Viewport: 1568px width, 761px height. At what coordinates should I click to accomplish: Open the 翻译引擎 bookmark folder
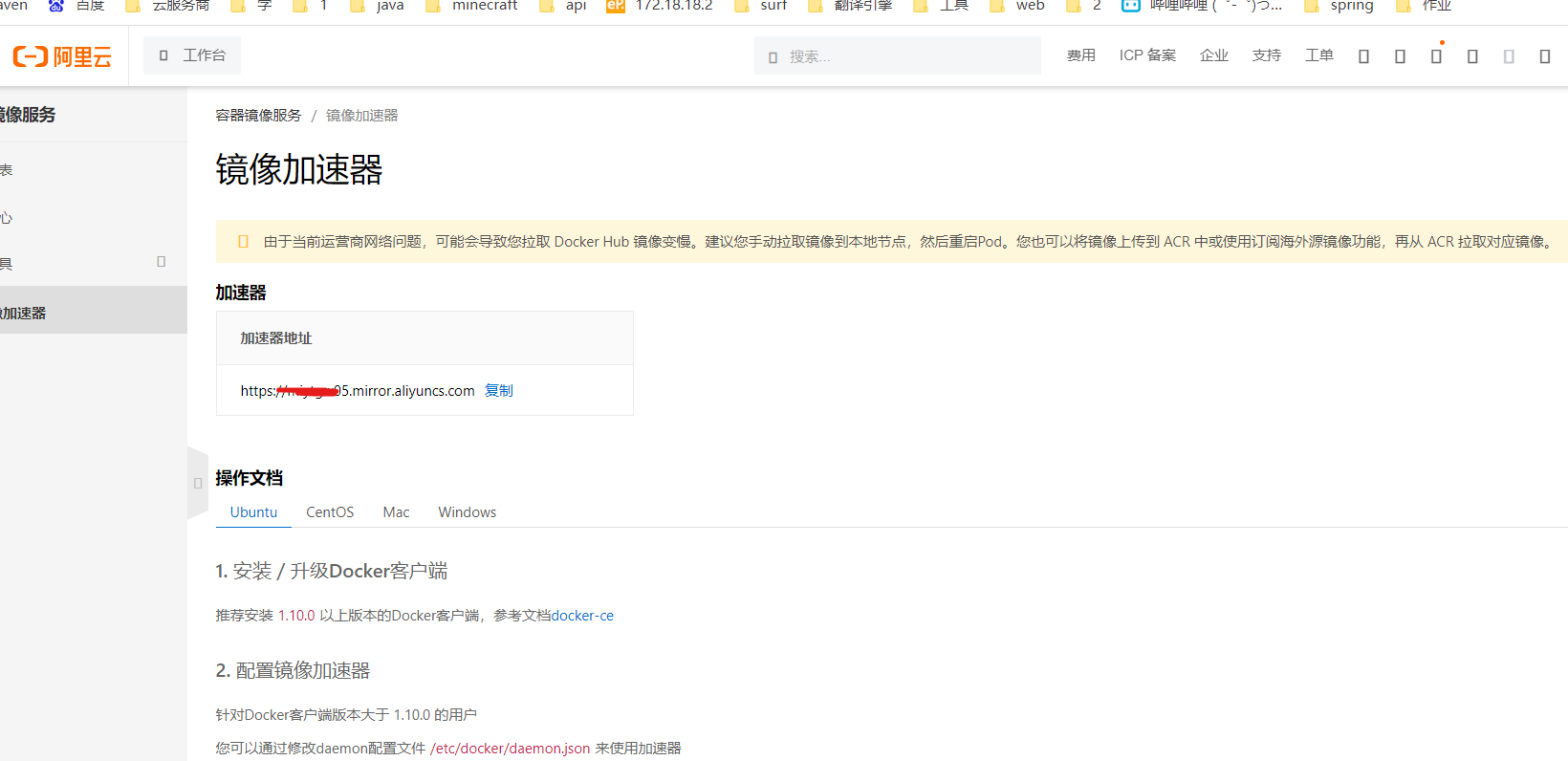850,6
